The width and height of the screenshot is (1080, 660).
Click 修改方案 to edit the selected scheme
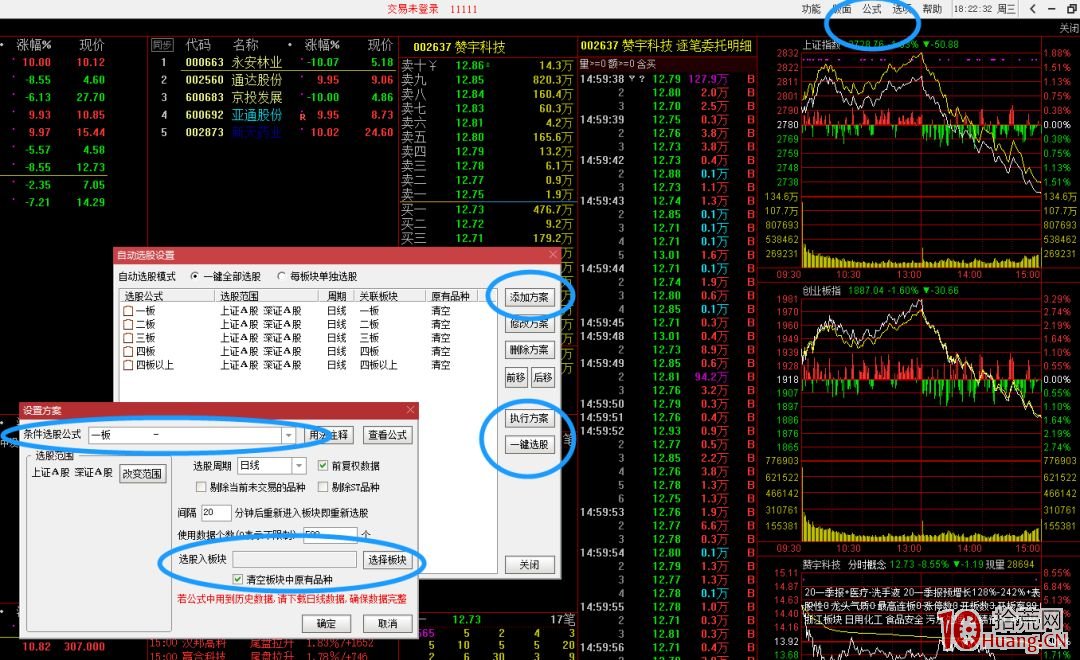529,324
